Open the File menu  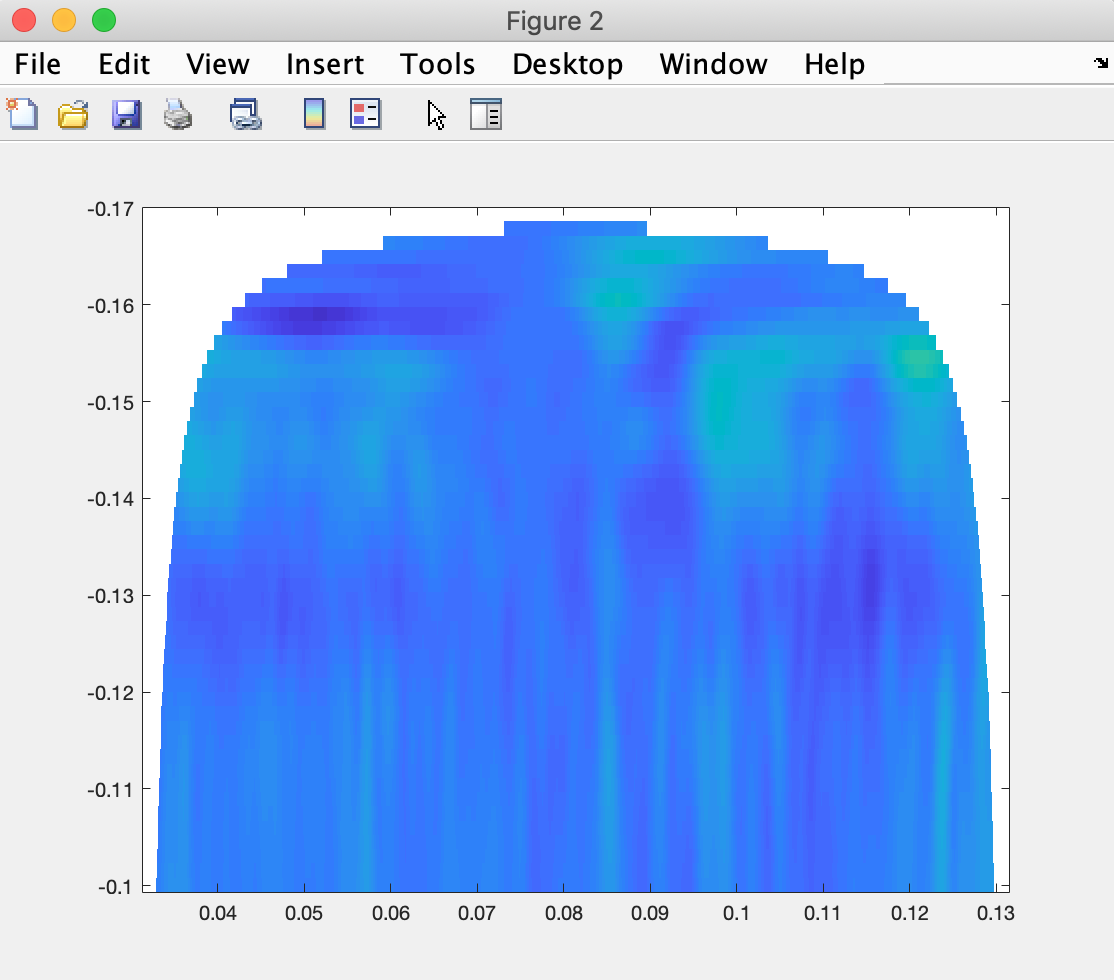(x=37, y=64)
